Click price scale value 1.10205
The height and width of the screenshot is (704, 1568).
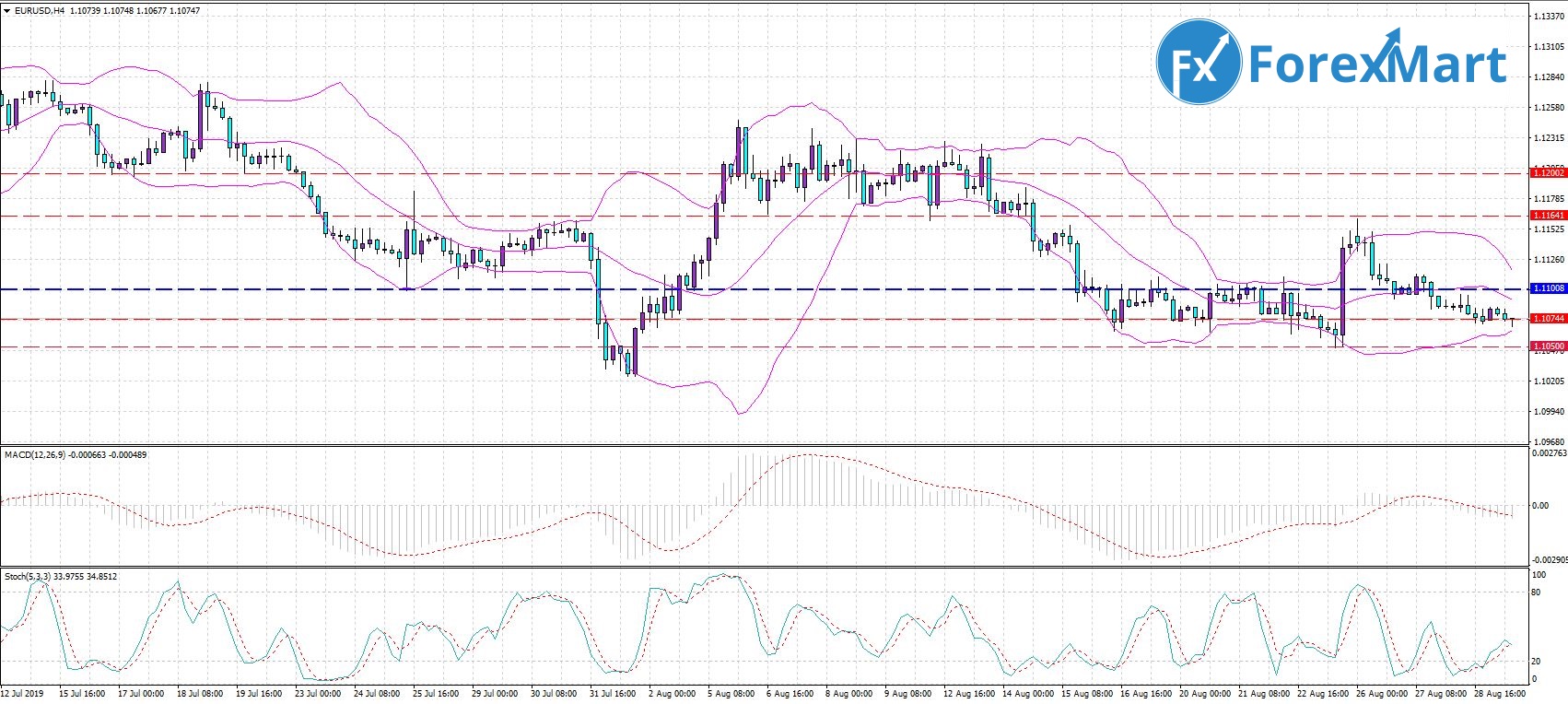(x=1548, y=381)
